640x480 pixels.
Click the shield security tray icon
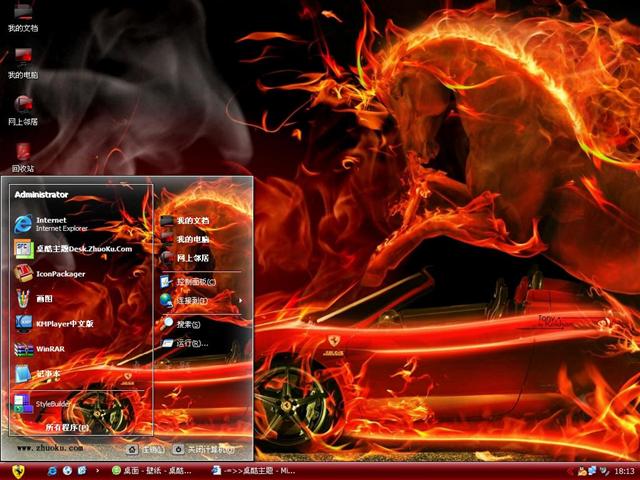(x=603, y=471)
